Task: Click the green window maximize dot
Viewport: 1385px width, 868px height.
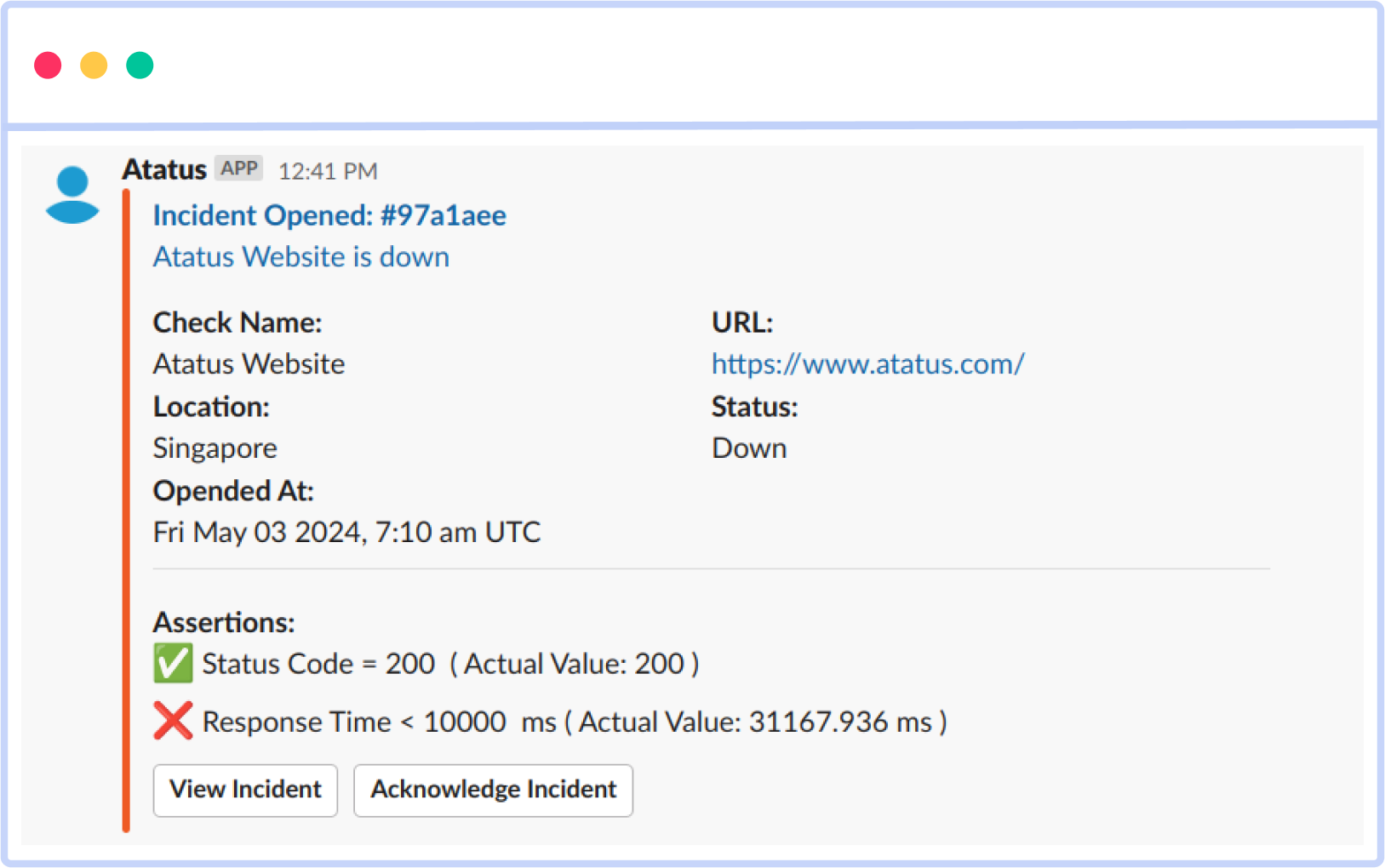Action: coord(140,66)
